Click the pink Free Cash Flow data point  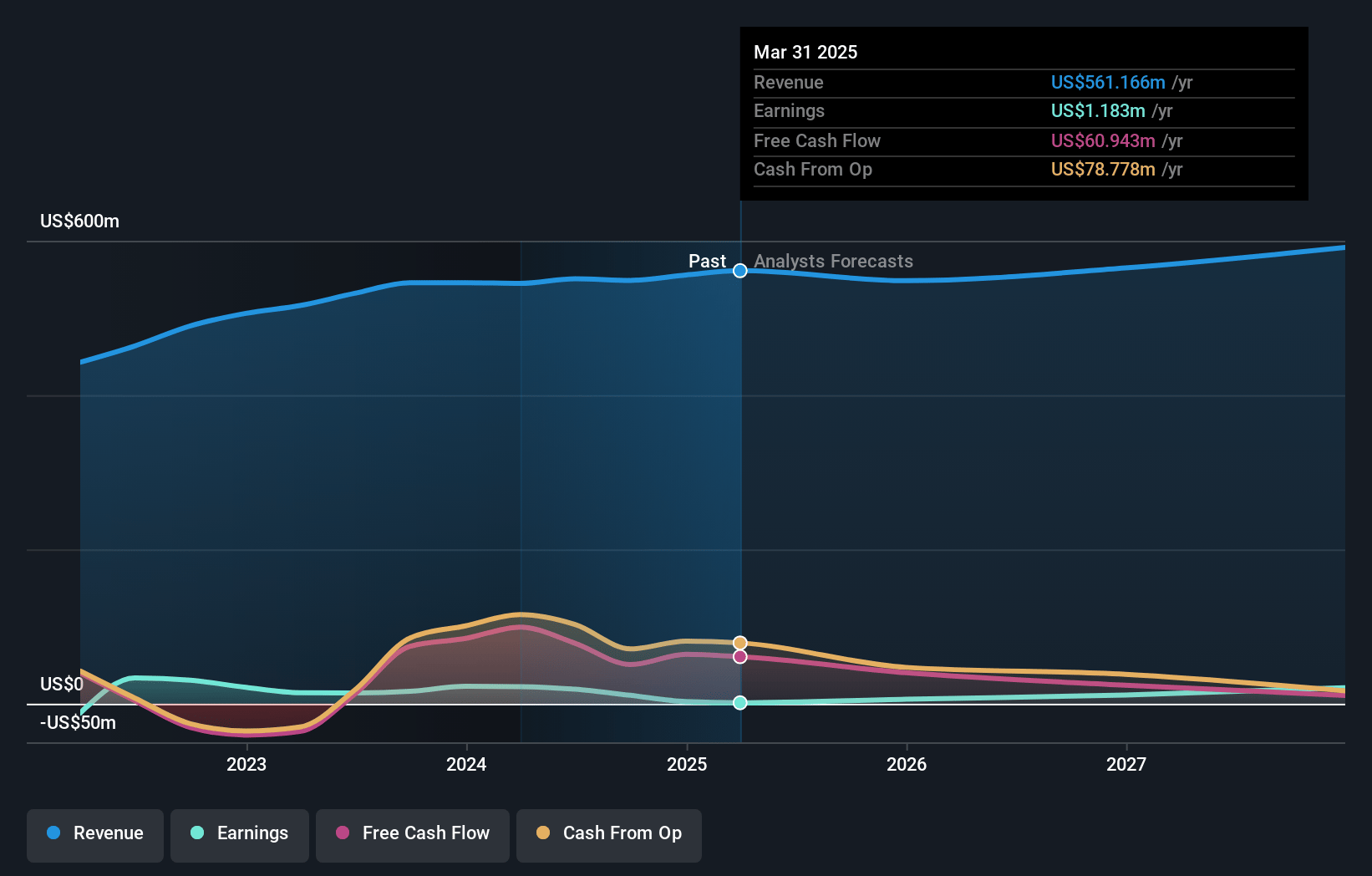pyautogui.click(x=740, y=657)
